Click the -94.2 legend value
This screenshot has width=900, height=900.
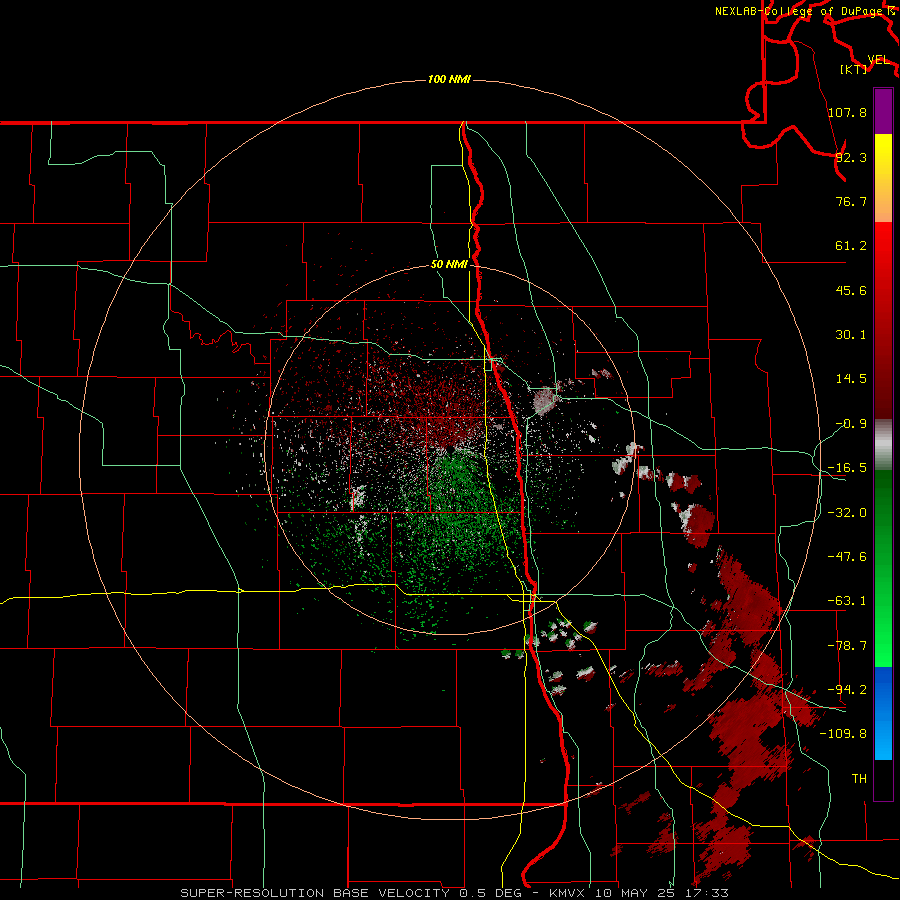(x=847, y=689)
